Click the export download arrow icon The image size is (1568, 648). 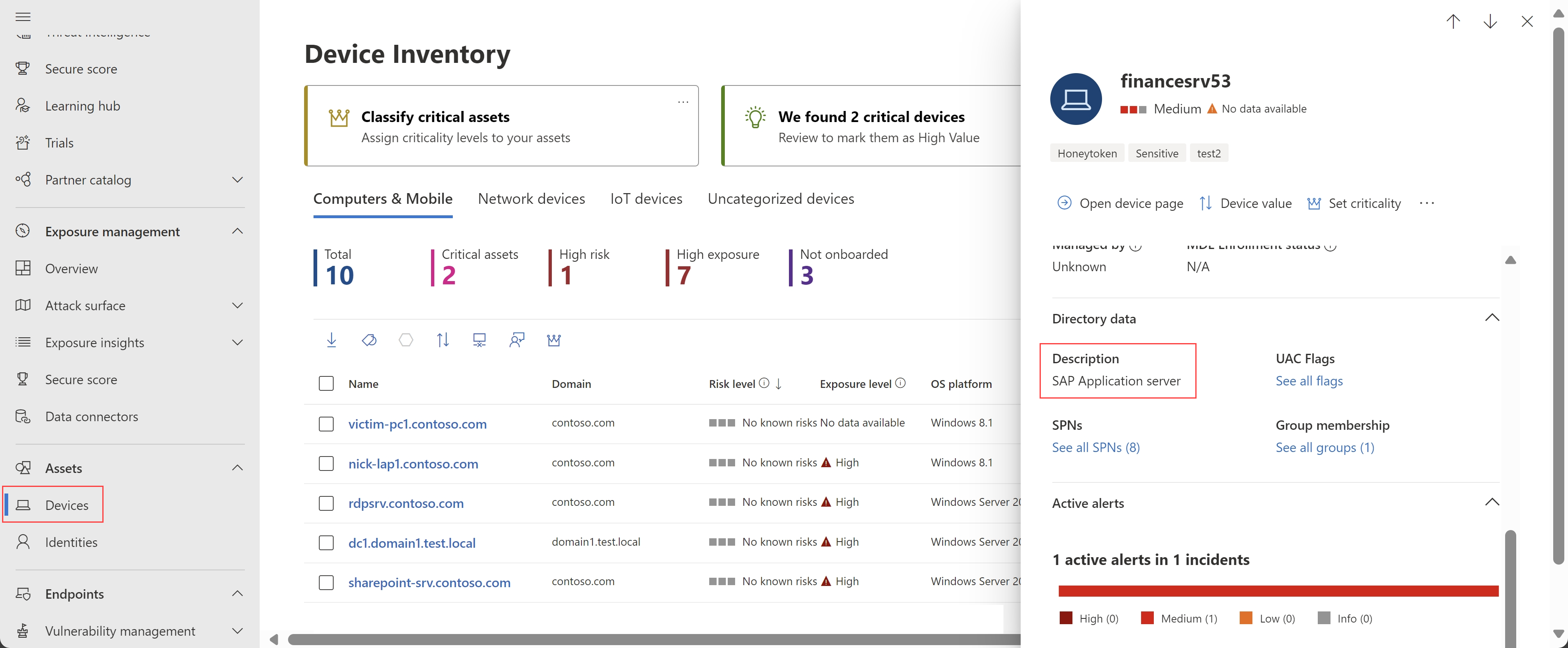(x=331, y=339)
